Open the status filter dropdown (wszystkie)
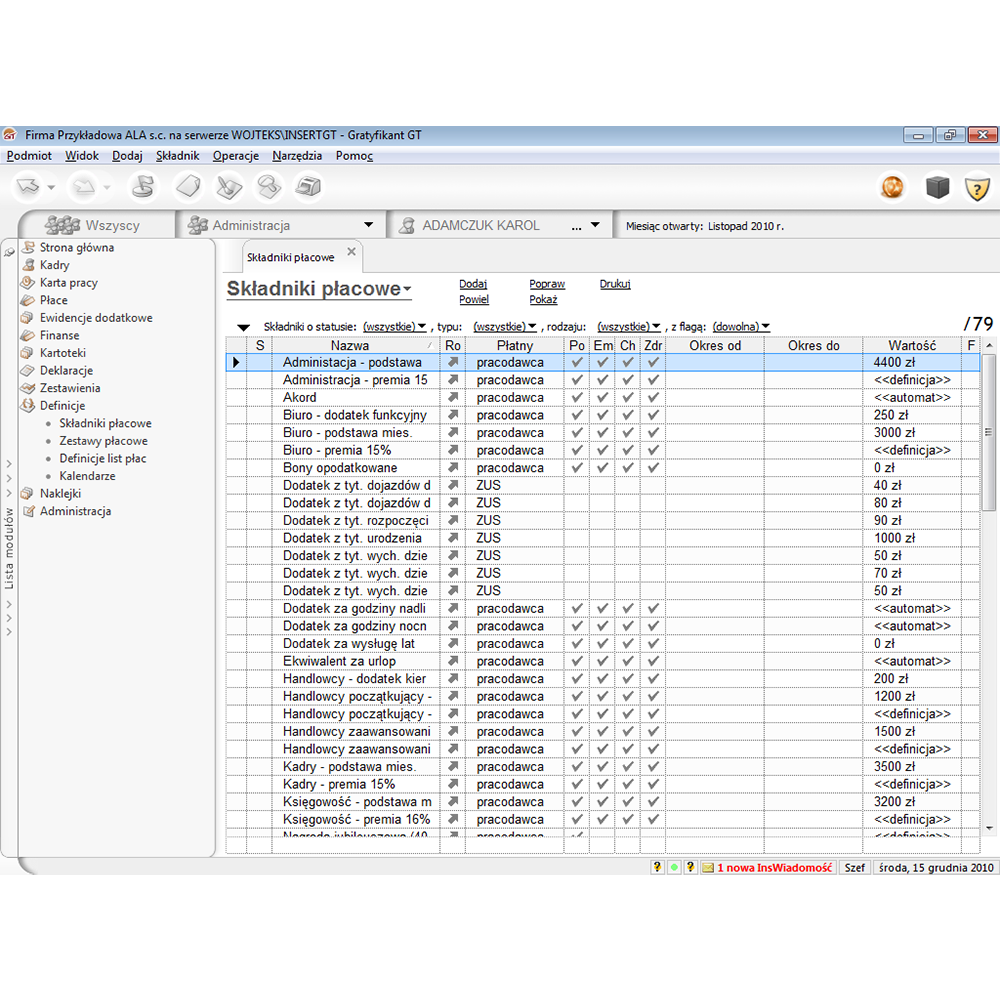The width and height of the screenshot is (1000, 1000). 394,327
